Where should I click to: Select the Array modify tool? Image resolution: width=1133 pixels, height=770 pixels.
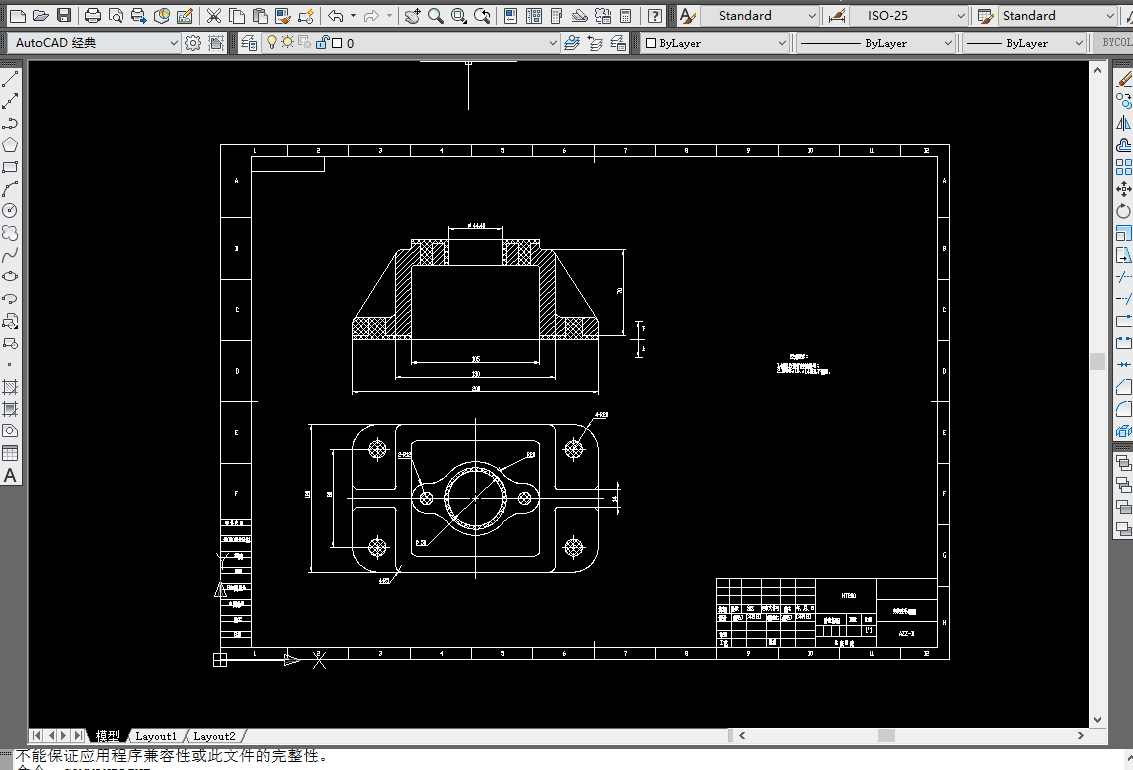(x=1123, y=167)
